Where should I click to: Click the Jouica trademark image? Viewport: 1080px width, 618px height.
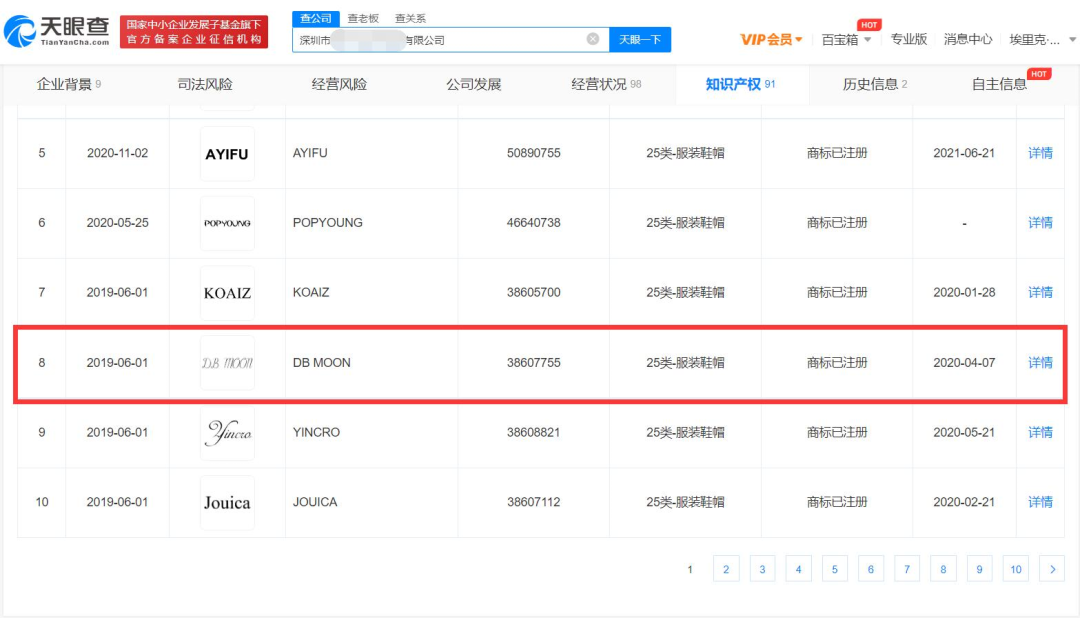click(226, 502)
